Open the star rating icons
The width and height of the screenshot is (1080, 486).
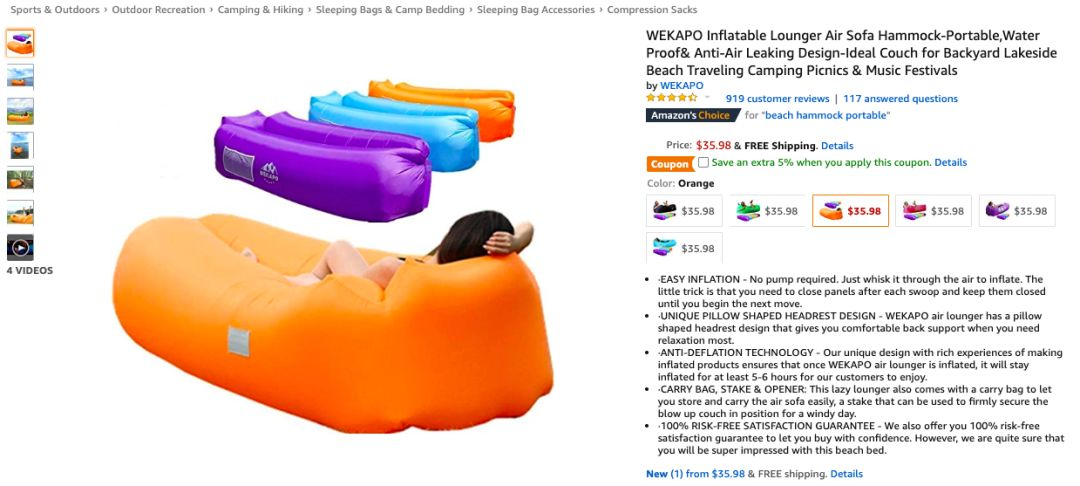point(672,98)
